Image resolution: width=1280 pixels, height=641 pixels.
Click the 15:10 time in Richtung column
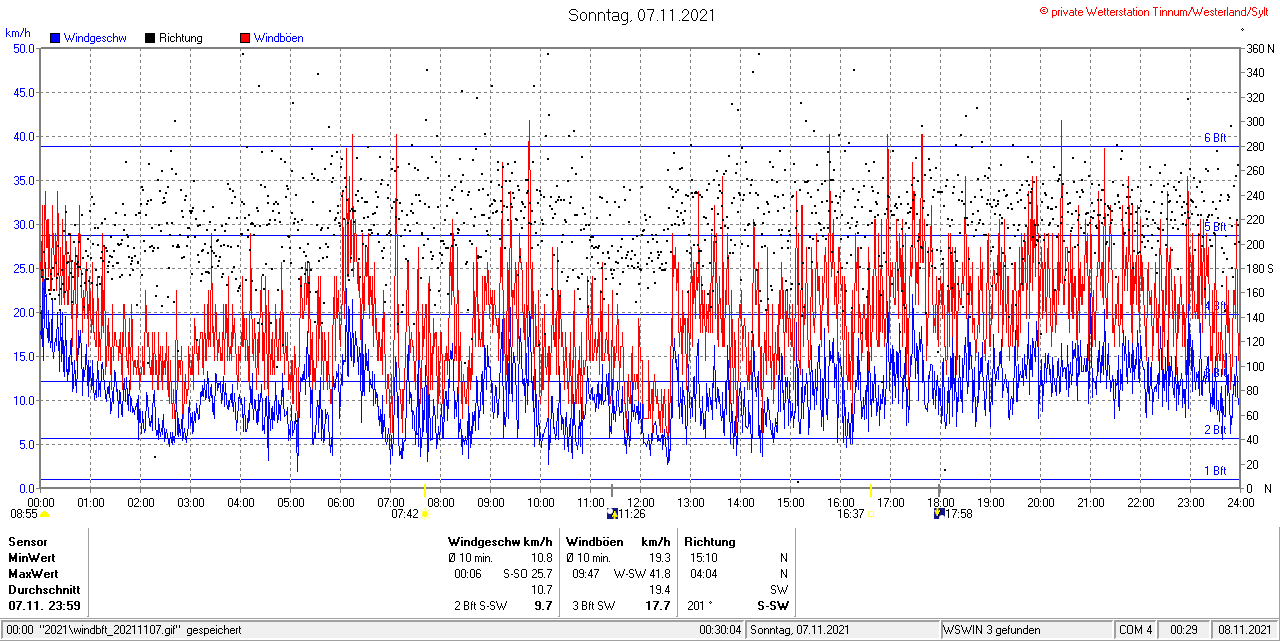pos(703,557)
